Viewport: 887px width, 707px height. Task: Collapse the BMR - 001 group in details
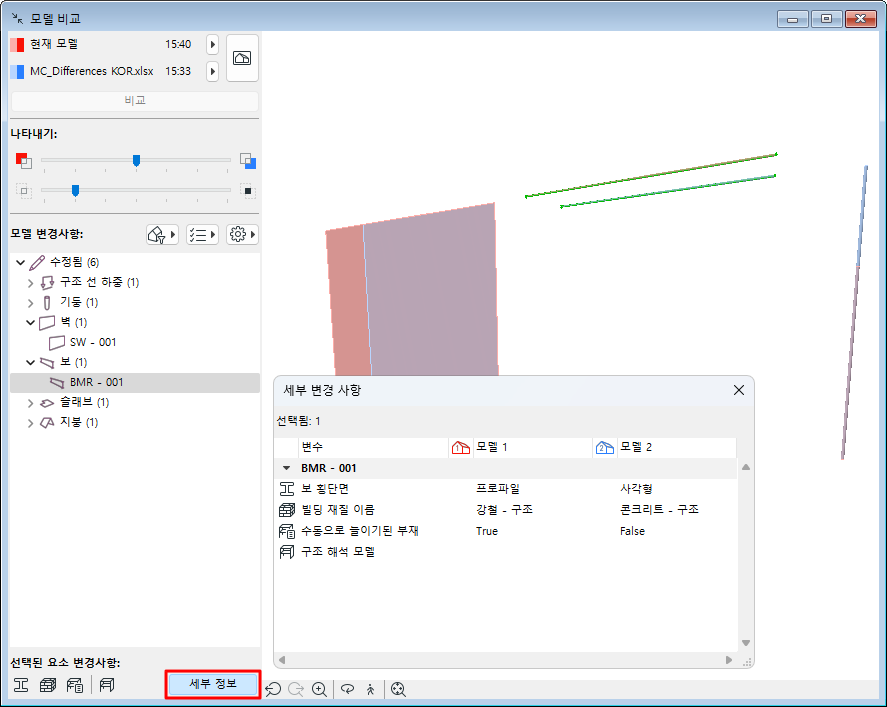coord(286,468)
